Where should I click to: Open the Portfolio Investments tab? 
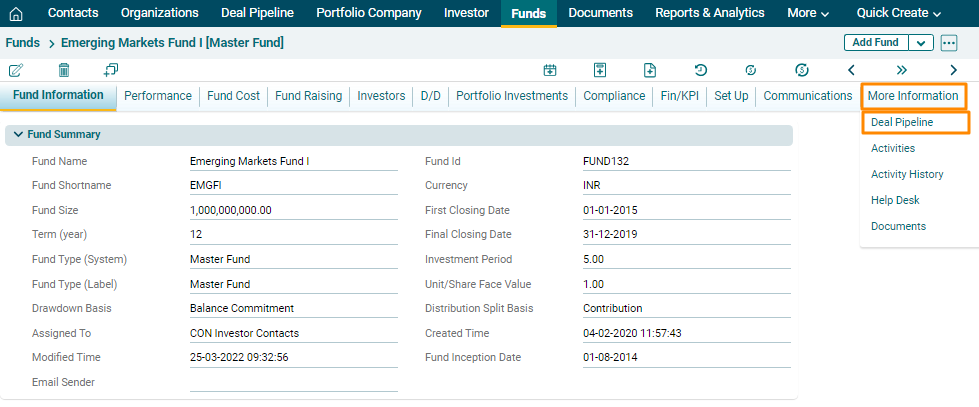(512, 96)
